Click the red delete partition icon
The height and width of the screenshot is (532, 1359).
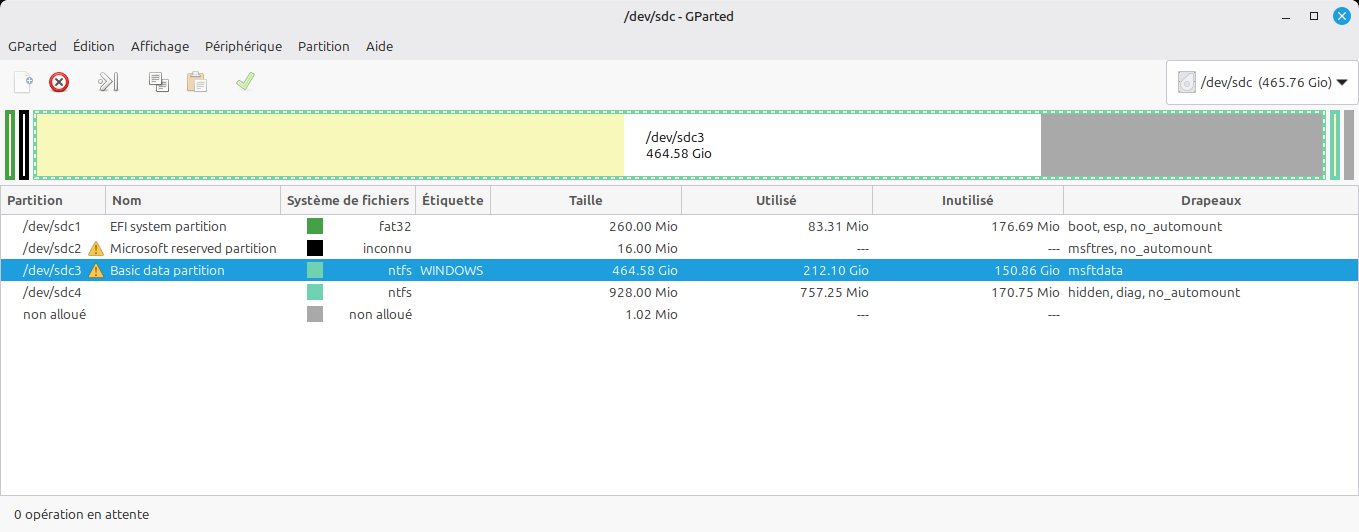(59, 82)
